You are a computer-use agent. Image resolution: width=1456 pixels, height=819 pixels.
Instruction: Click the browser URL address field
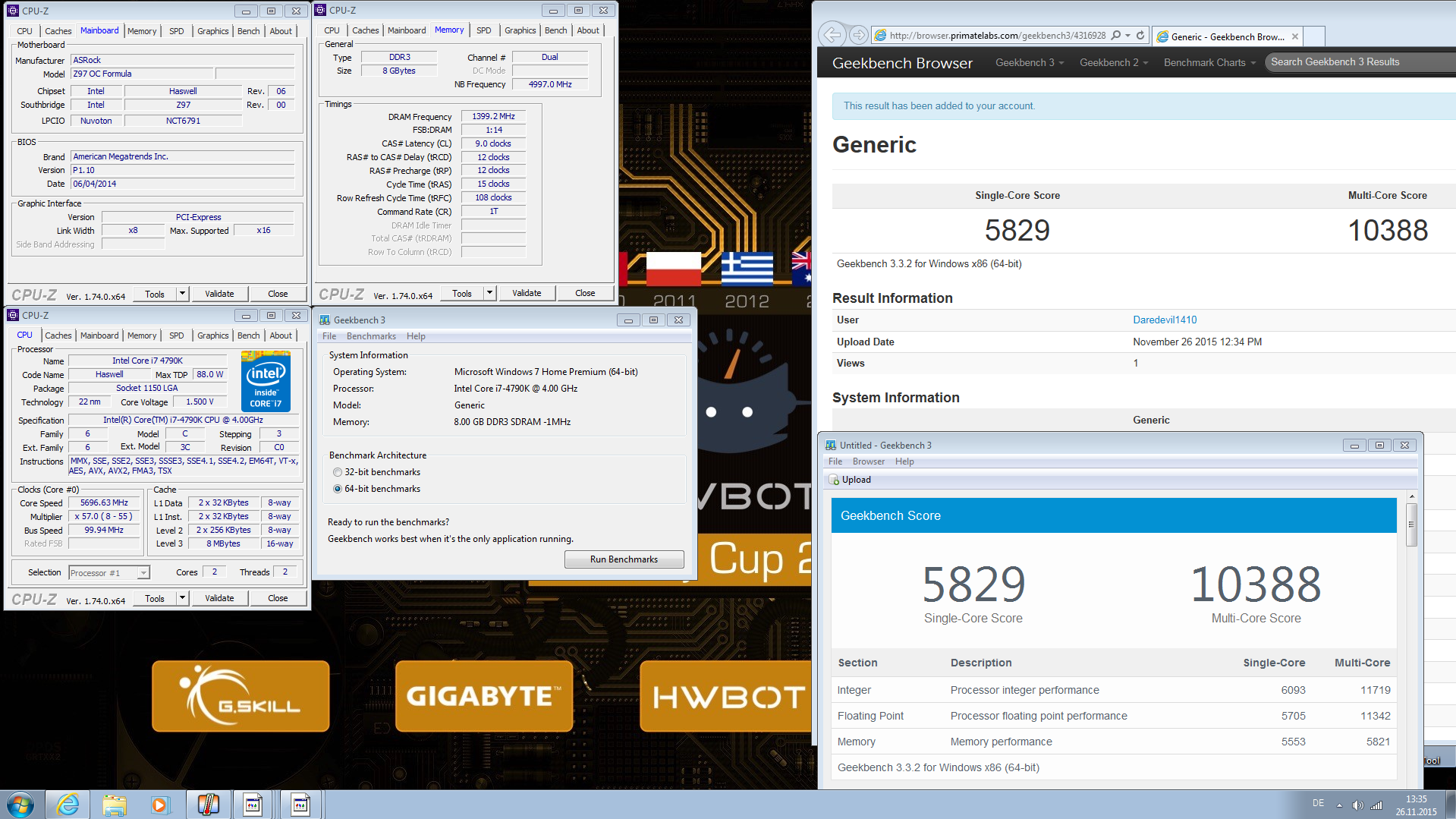(x=997, y=36)
